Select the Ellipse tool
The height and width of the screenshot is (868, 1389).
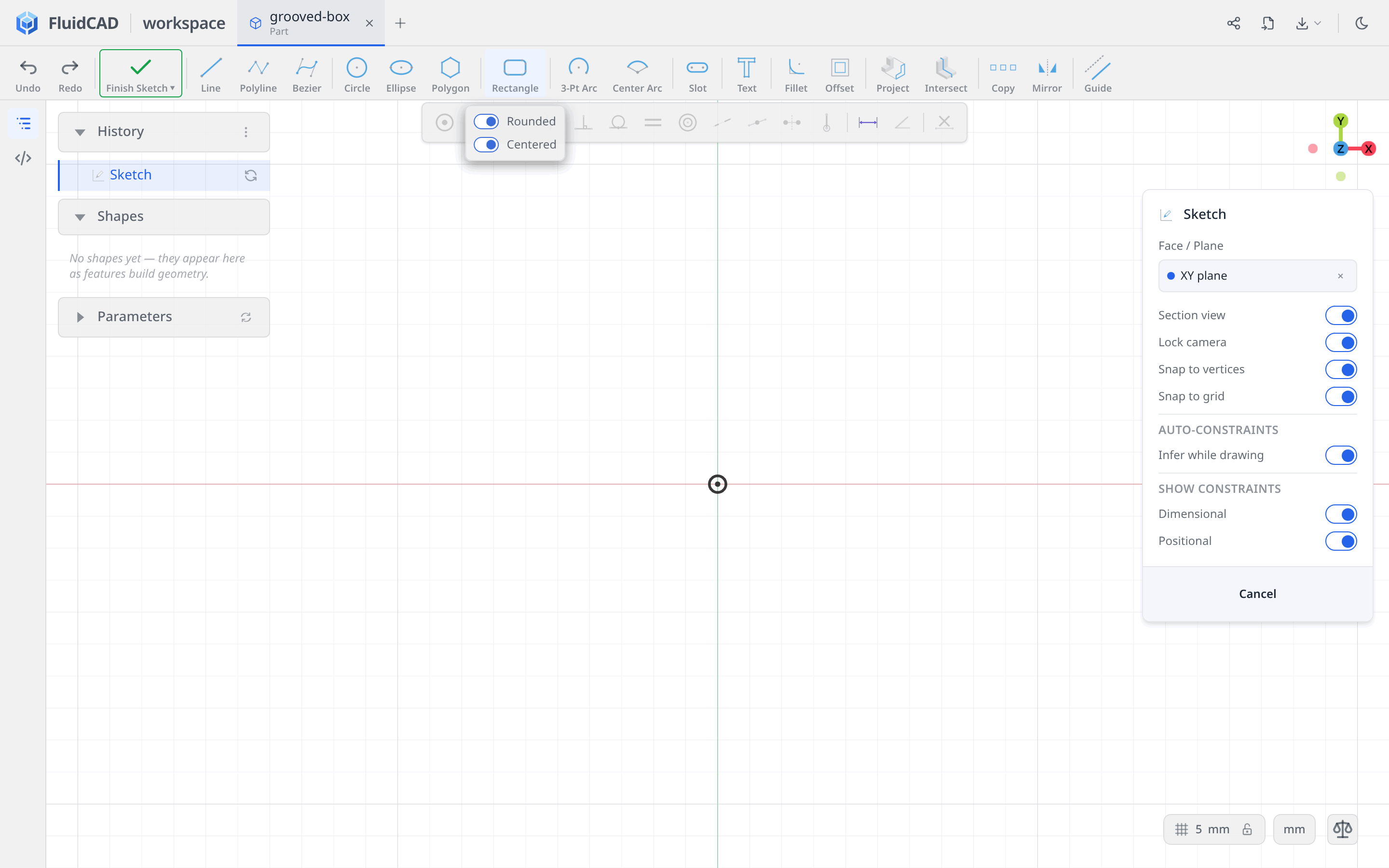pos(401,74)
